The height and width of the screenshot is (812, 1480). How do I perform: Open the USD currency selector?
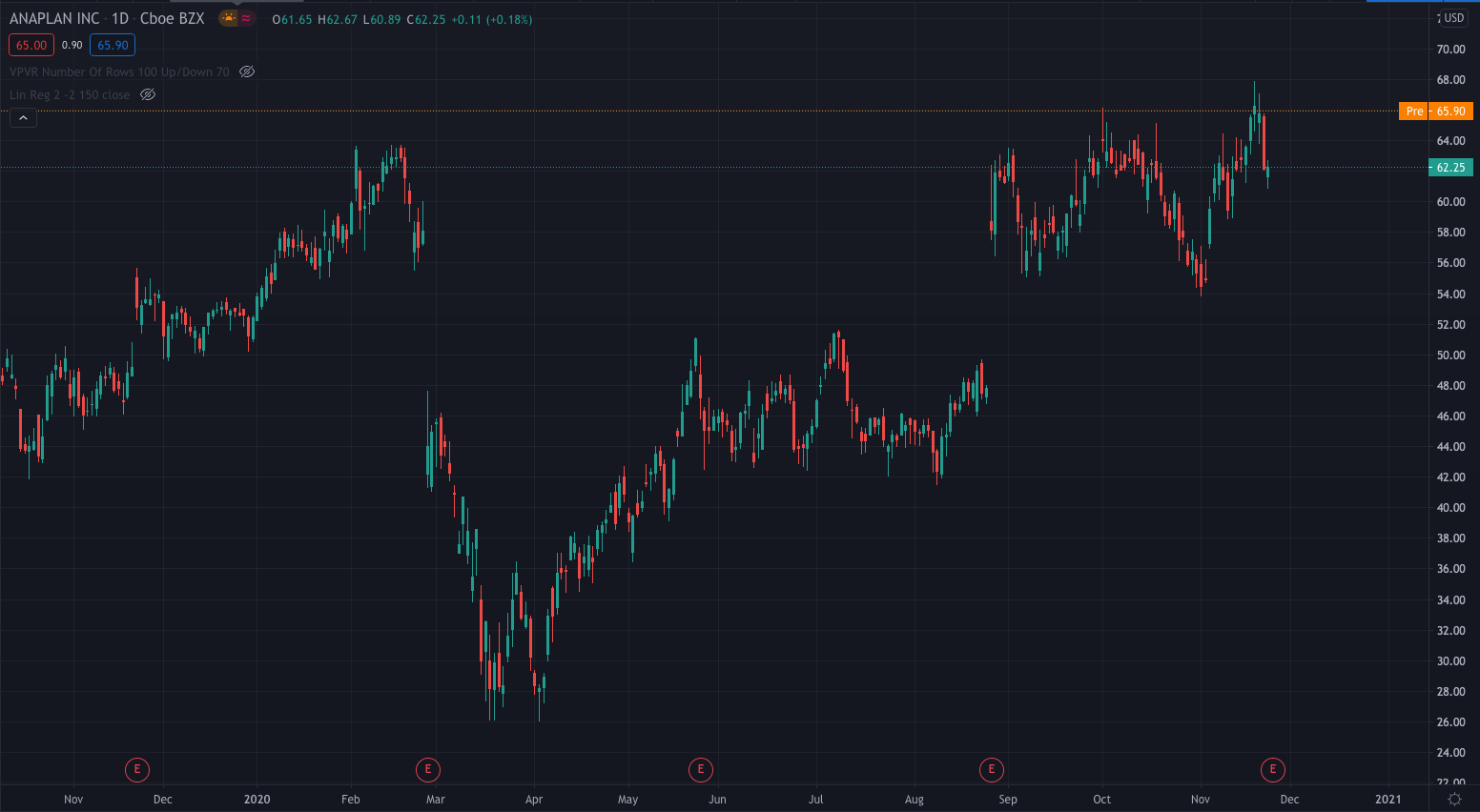click(1453, 18)
